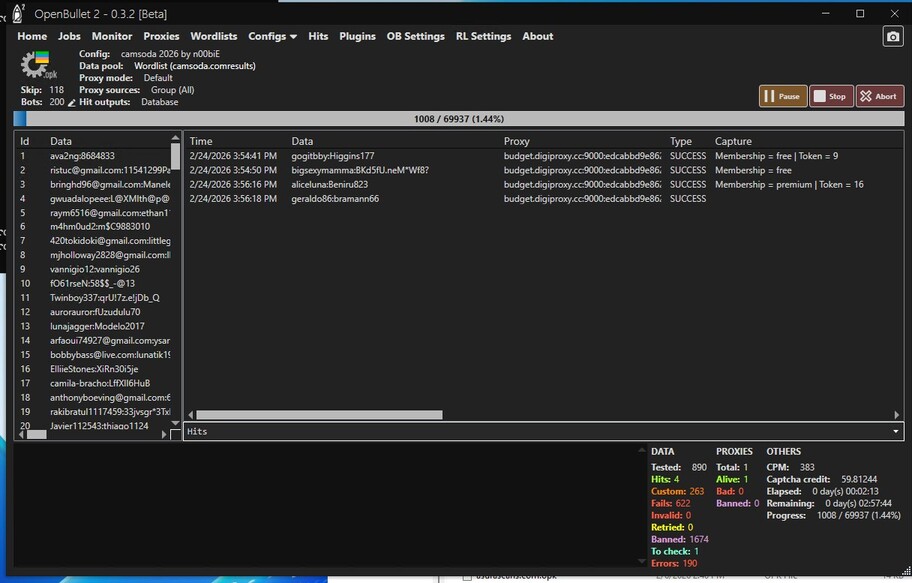Click the job progress bar showing 1.44%
Viewport: 912px width, 583px height.
click(x=459, y=119)
